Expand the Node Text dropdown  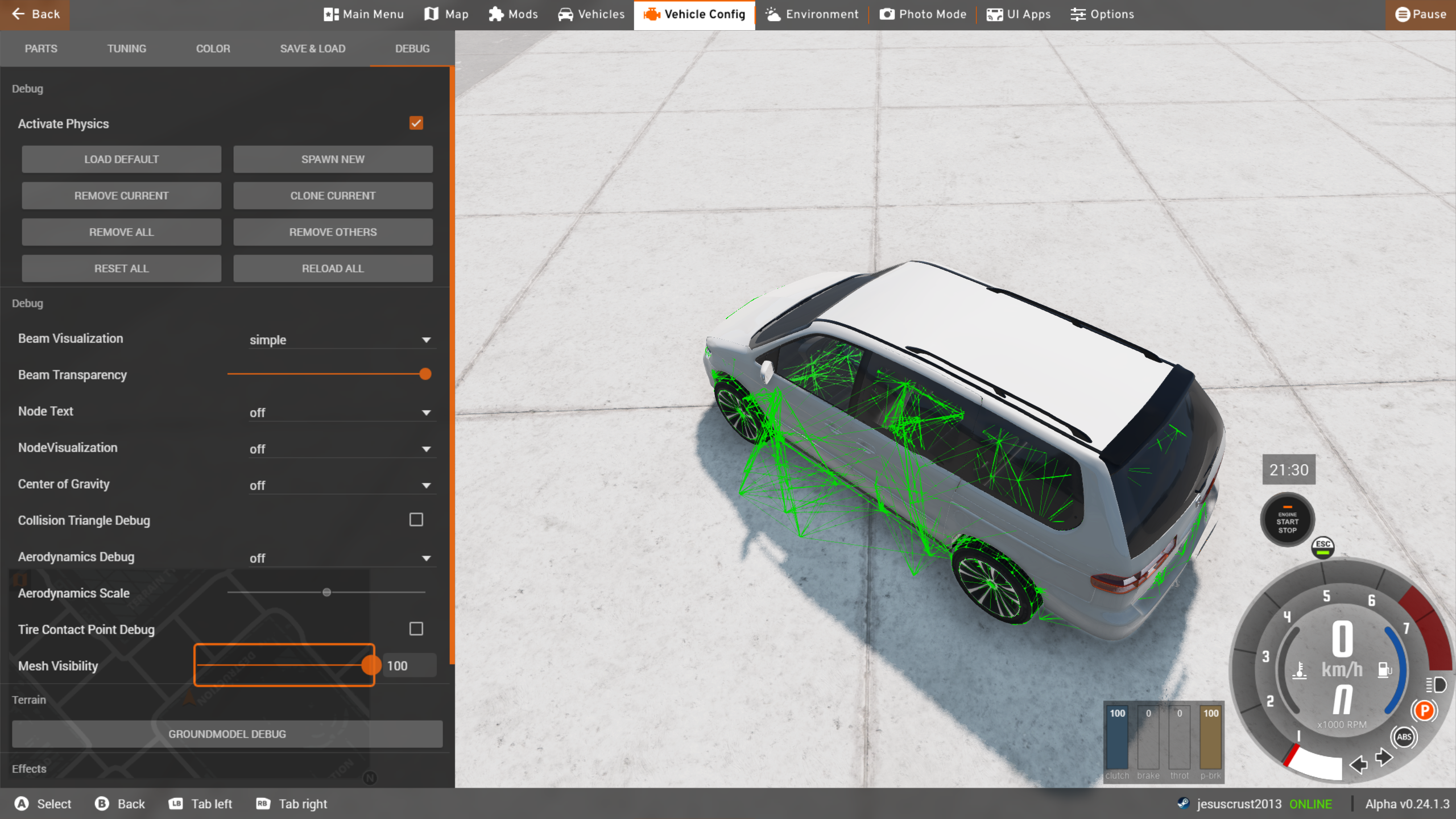tap(341, 413)
